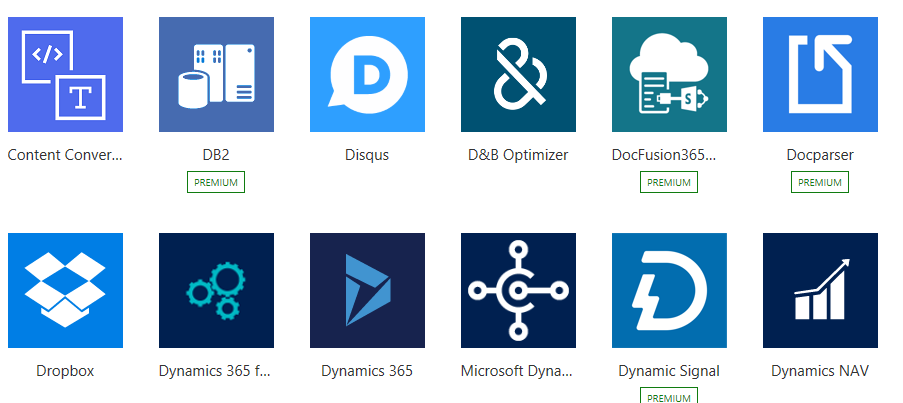
Task: Select the Dynamics 365 gears icon
Action: point(217,290)
